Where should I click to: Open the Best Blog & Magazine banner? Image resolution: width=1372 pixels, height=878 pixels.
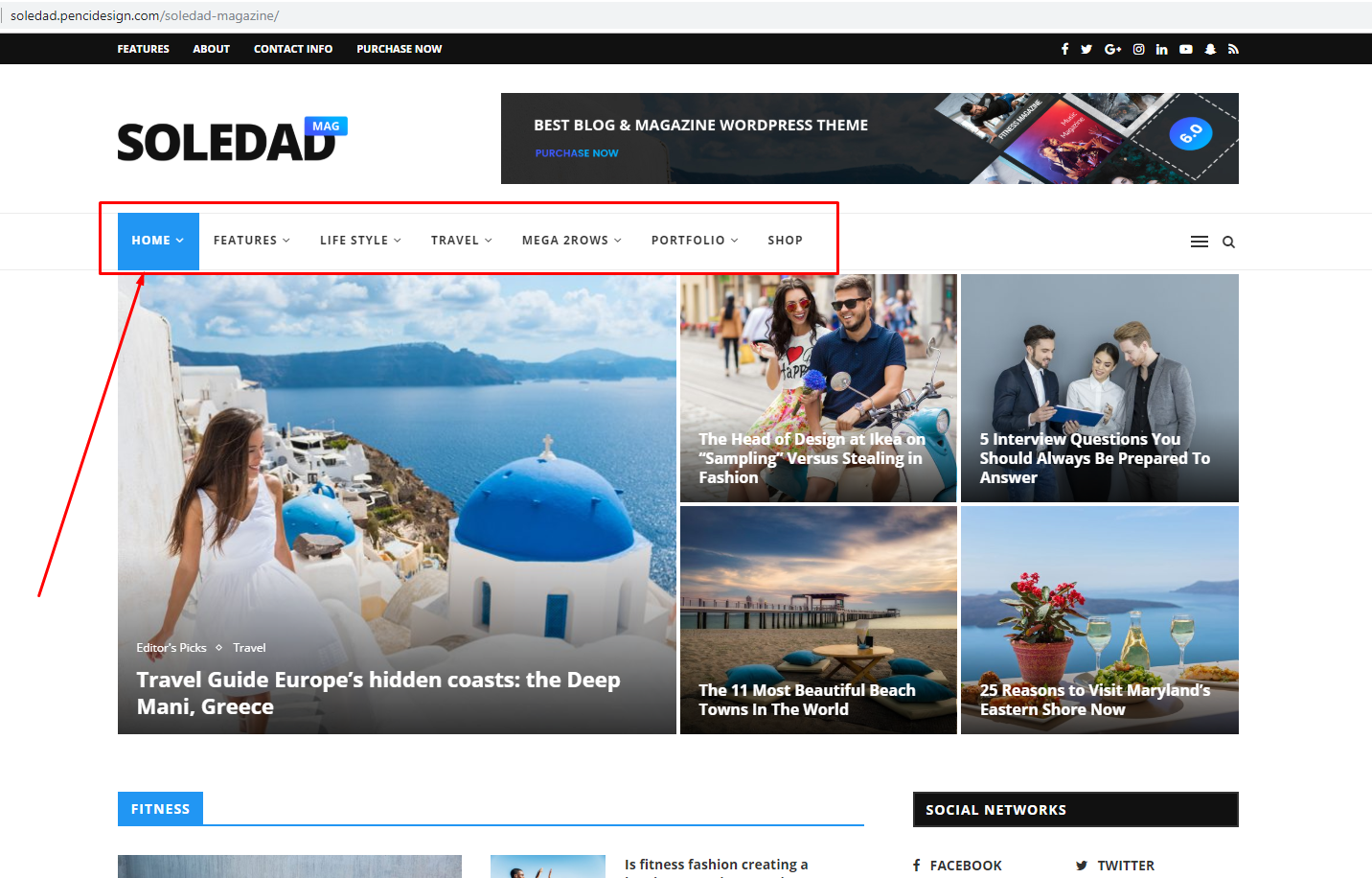tap(870, 138)
